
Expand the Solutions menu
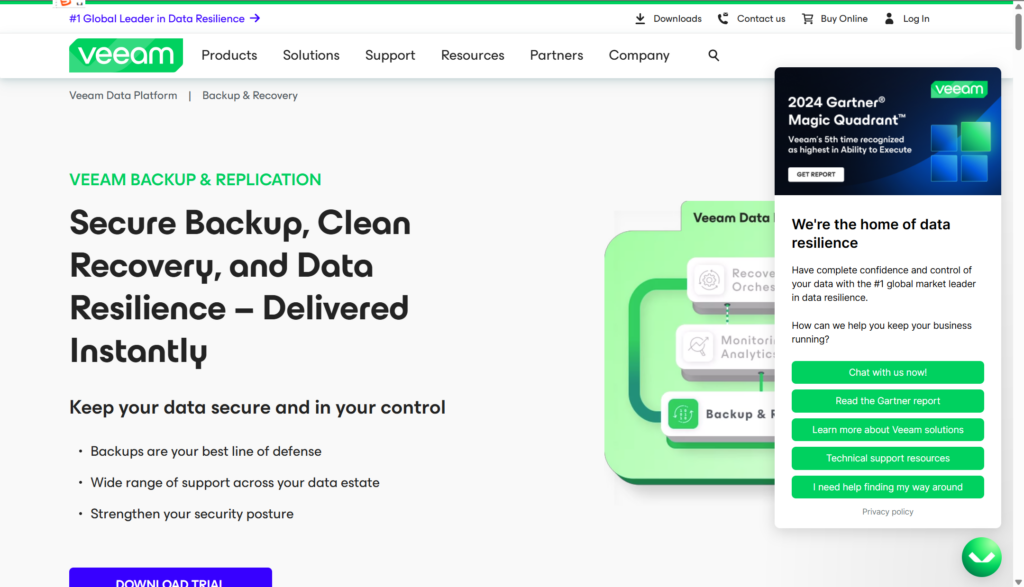[311, 55]
